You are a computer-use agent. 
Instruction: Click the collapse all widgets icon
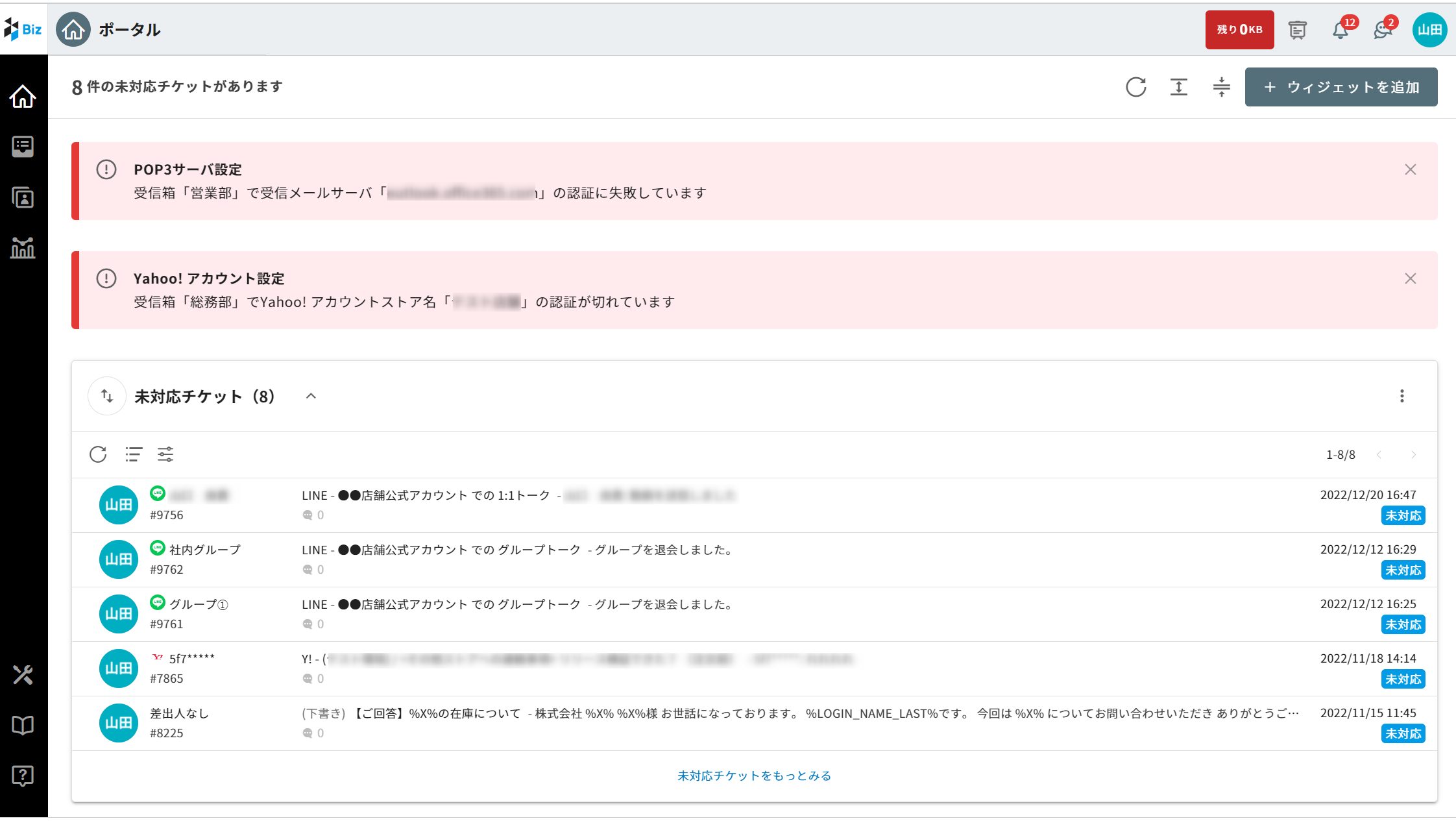[1221, 87]
